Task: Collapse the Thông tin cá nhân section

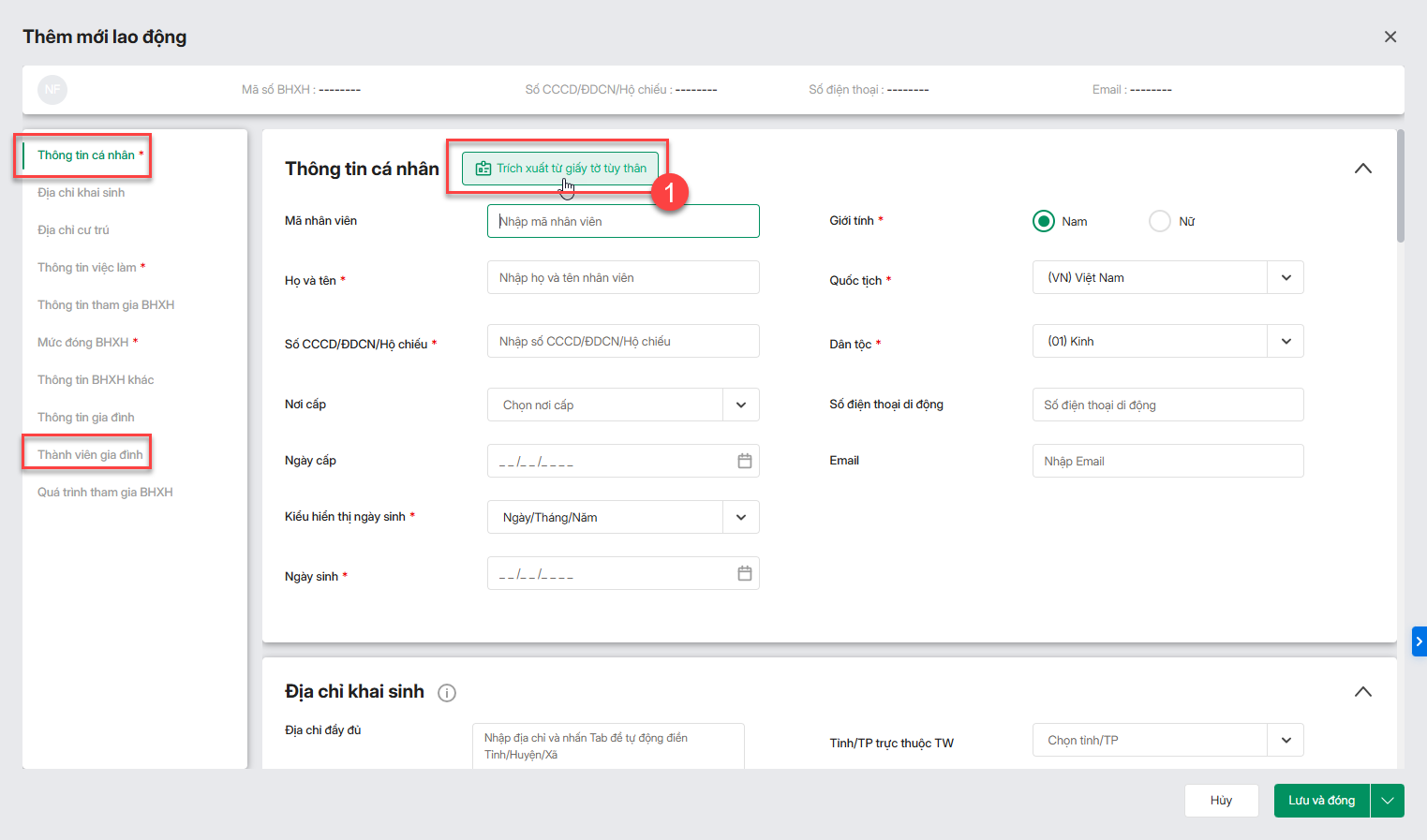Action: [x=1363, y=169]
